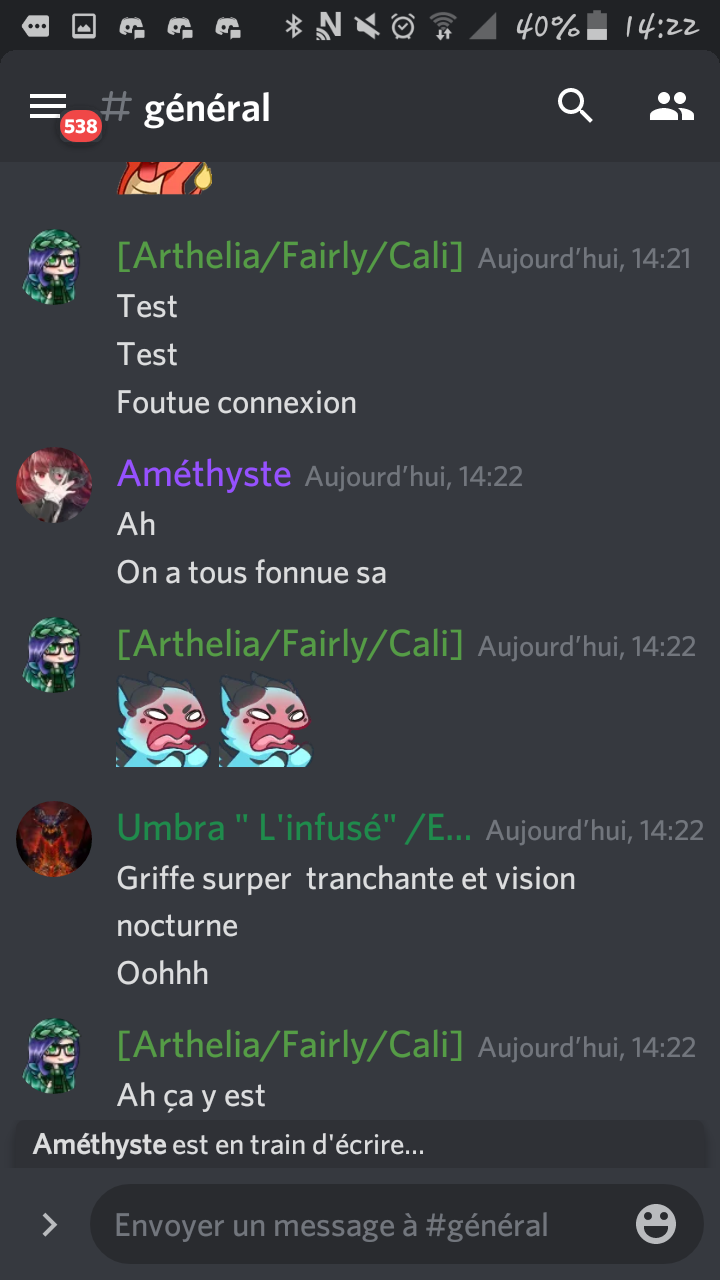The width and height of the screenshot is (720, 1280).
Task: Focus the 'Envoyer un message à #général' field
Action: 360,1225
